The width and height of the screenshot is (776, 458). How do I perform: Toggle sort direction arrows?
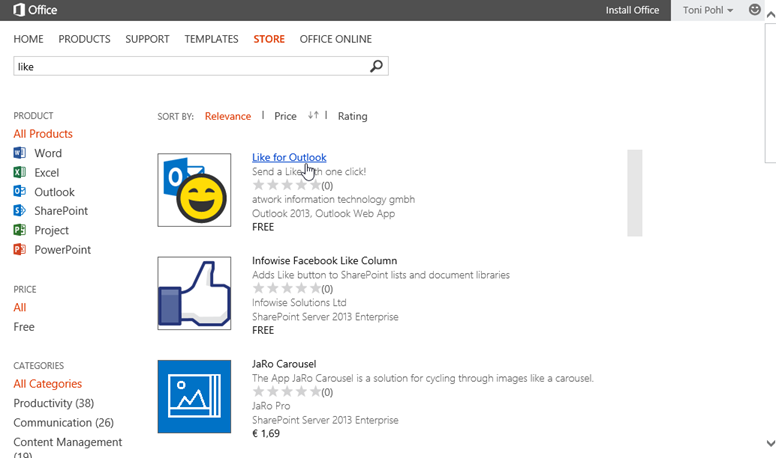[x=313, y=116]
